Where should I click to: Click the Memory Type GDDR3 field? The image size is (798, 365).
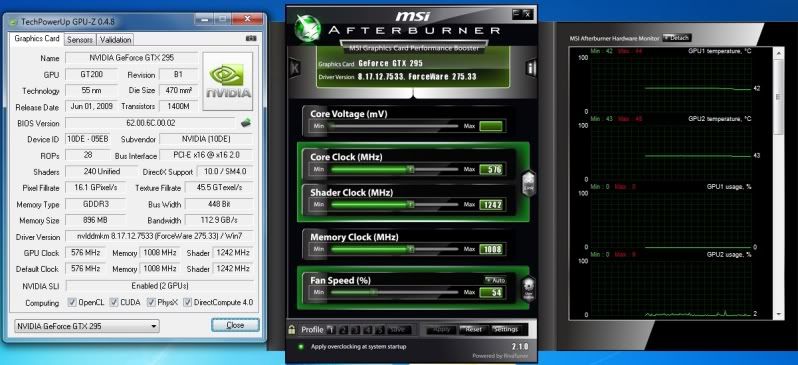point(95,204)
